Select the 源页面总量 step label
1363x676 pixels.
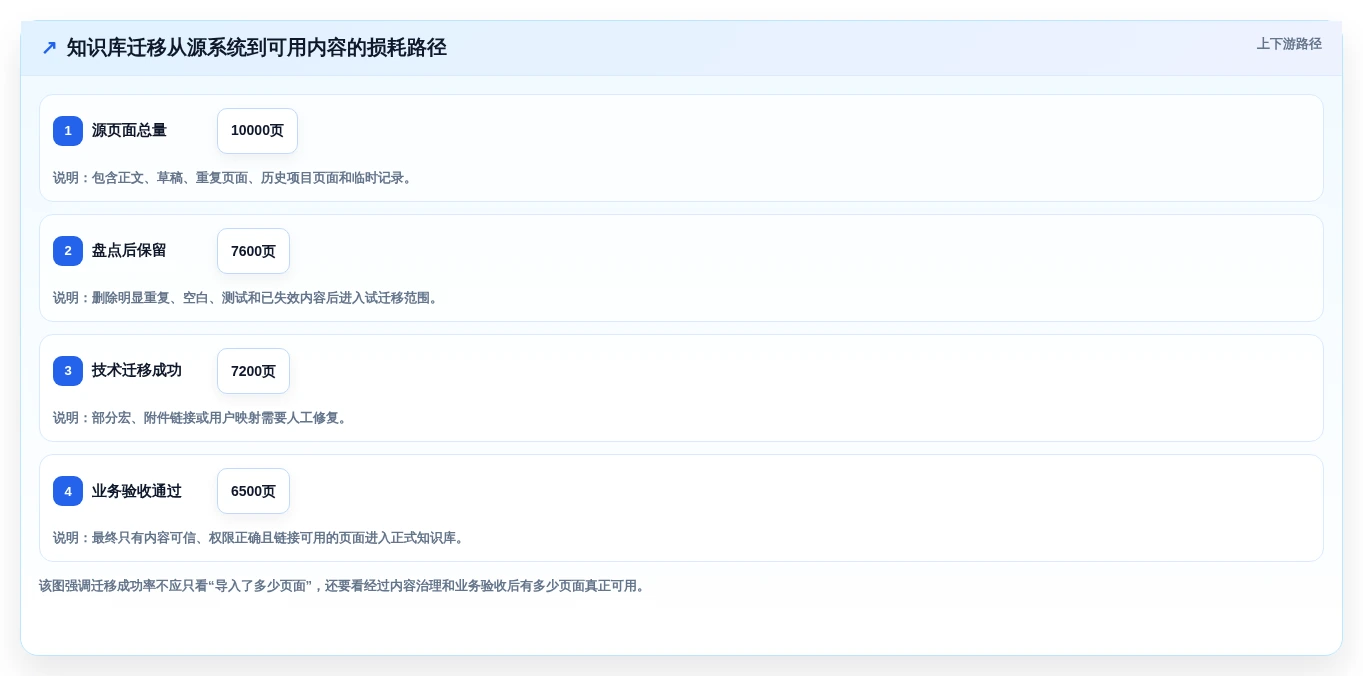coord(129,131)
